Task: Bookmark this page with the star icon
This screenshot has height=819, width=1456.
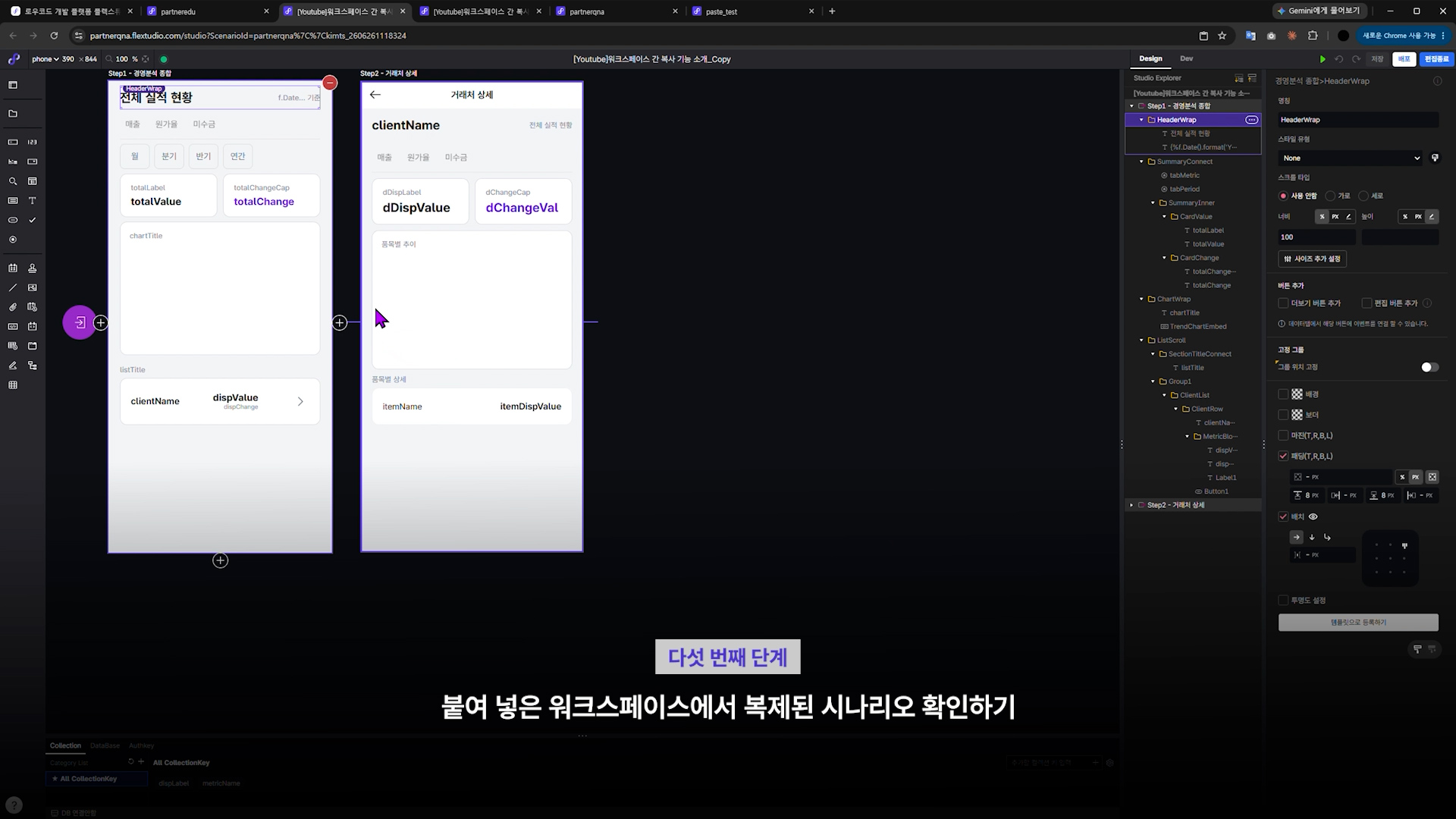Action: tap(1222, 36)
